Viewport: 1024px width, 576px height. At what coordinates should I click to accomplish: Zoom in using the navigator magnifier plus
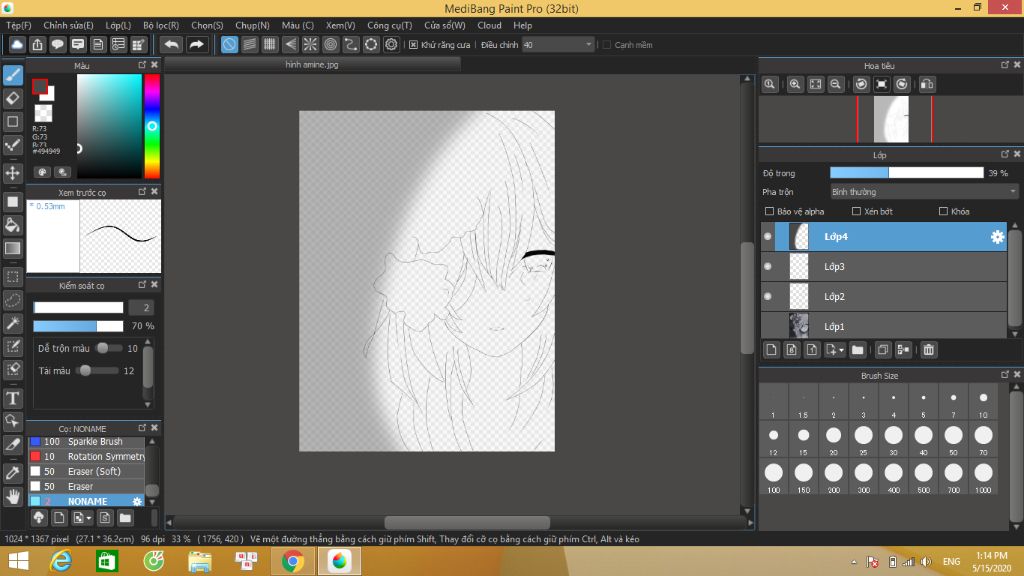[795, 84]
